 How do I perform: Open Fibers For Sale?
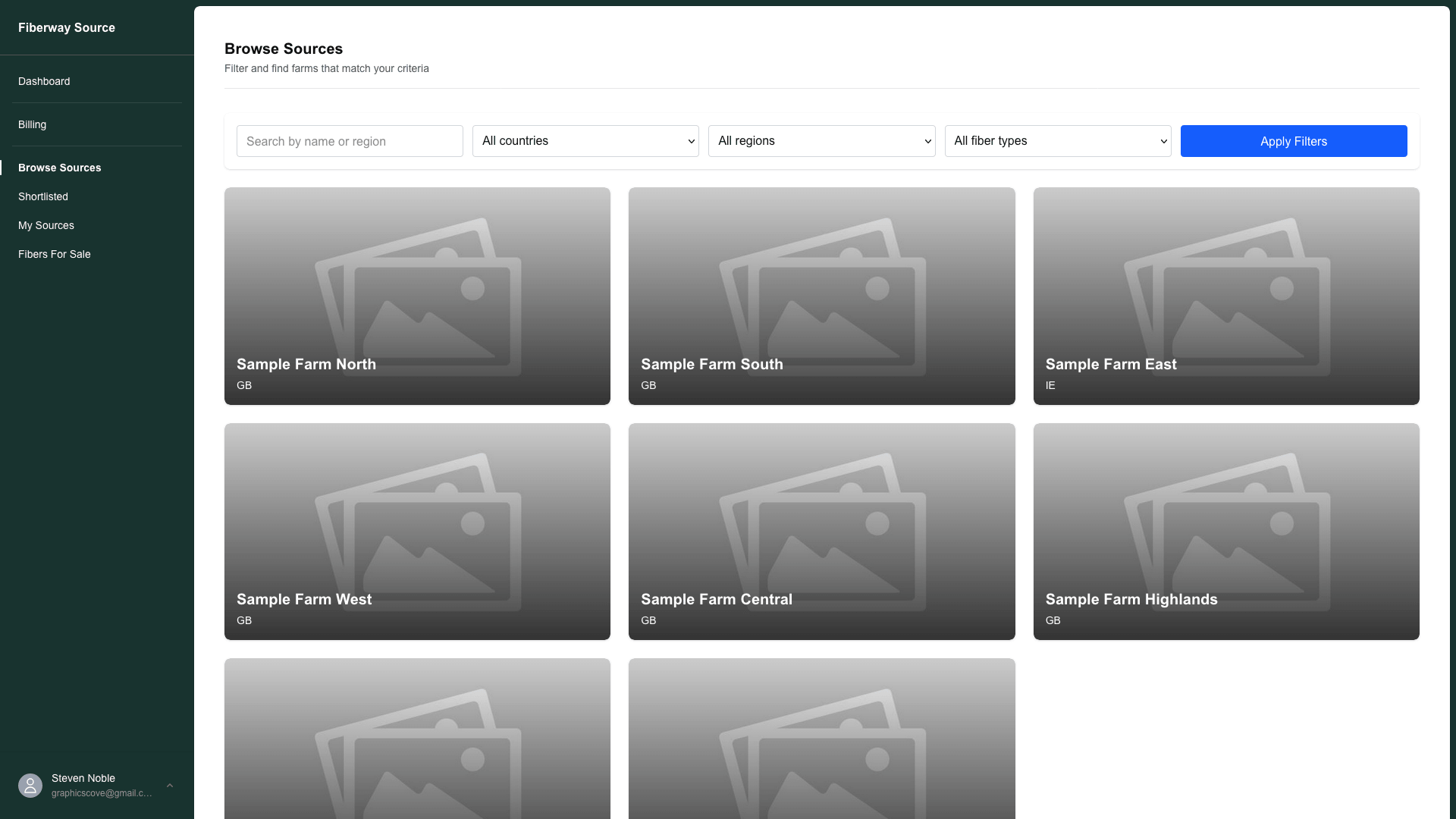pyautogui.click(x=55, y=254)
